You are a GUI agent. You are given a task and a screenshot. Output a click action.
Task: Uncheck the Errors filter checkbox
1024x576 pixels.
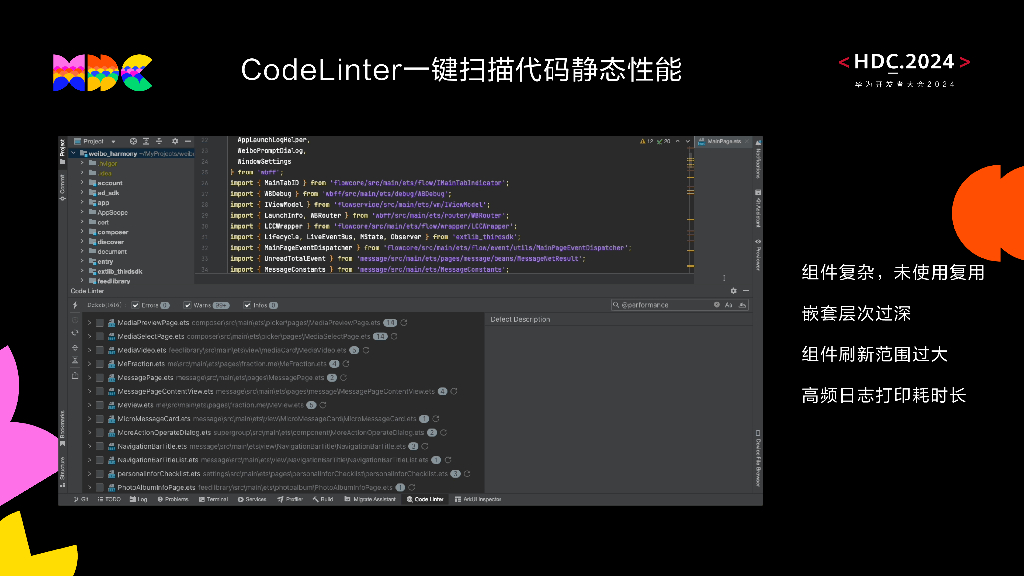(x=136, y=305)
